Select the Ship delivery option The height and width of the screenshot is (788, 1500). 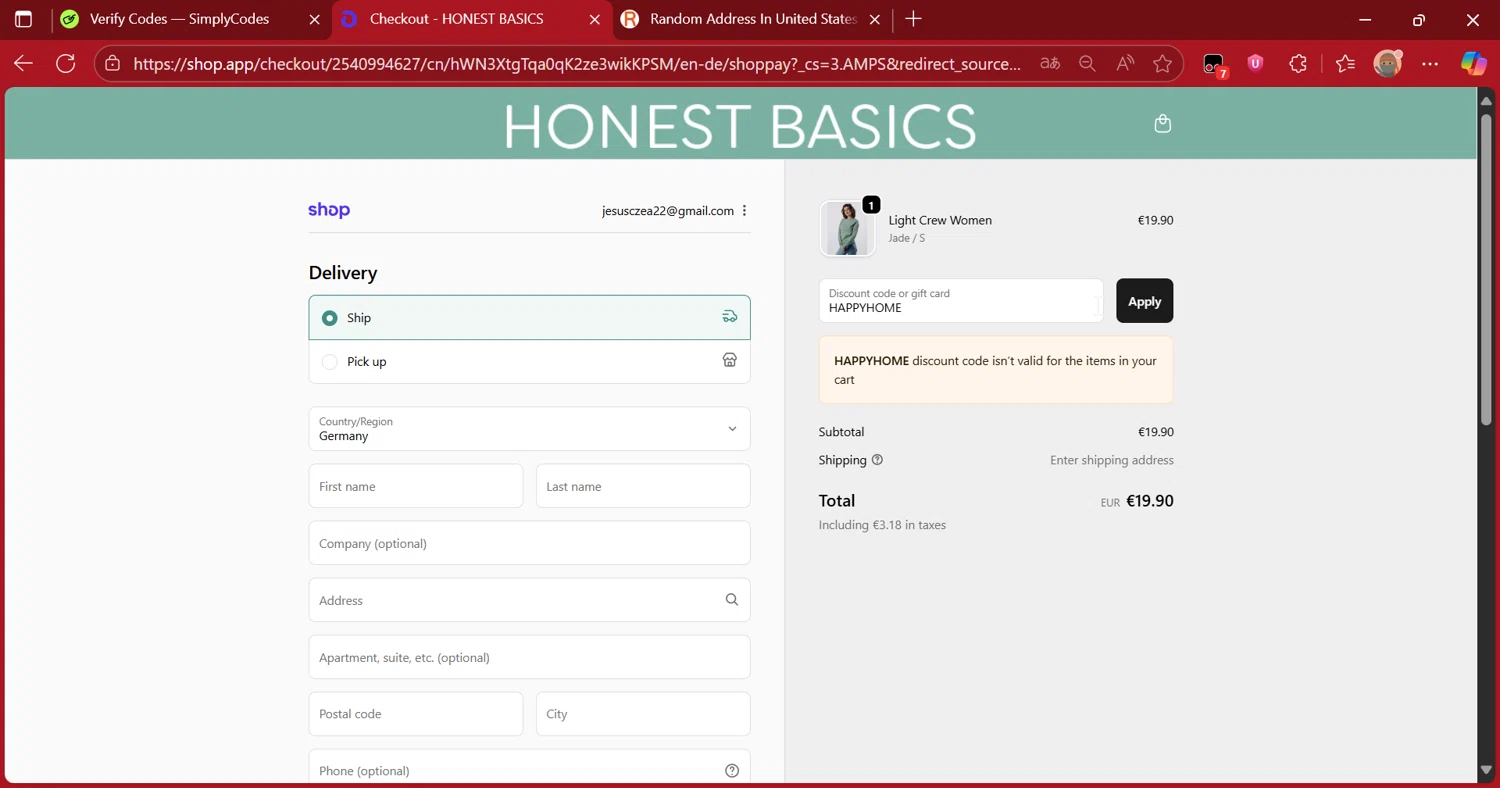click(529, 318)
